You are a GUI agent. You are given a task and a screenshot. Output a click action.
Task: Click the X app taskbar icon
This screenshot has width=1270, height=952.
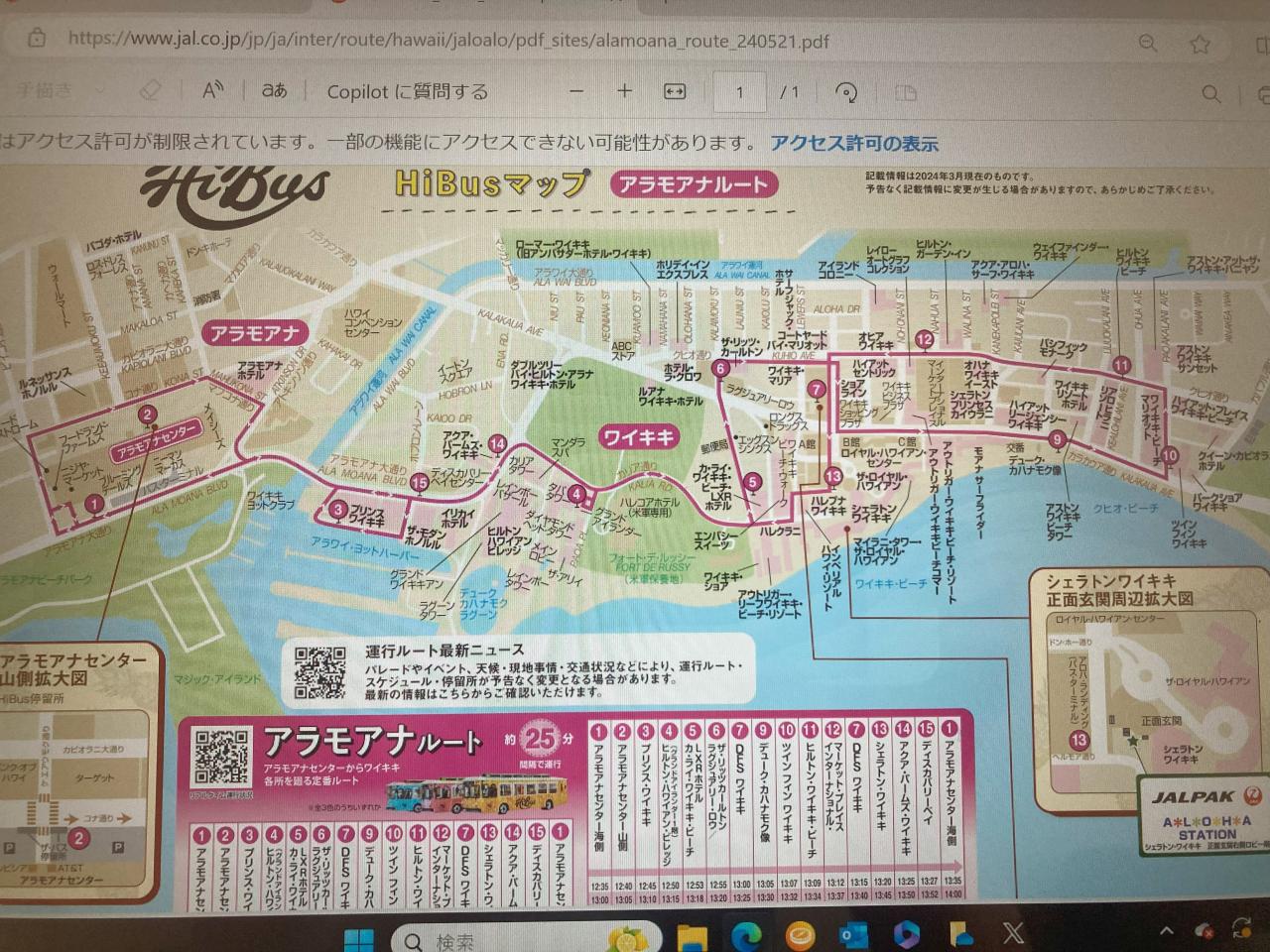[1013, 932]
